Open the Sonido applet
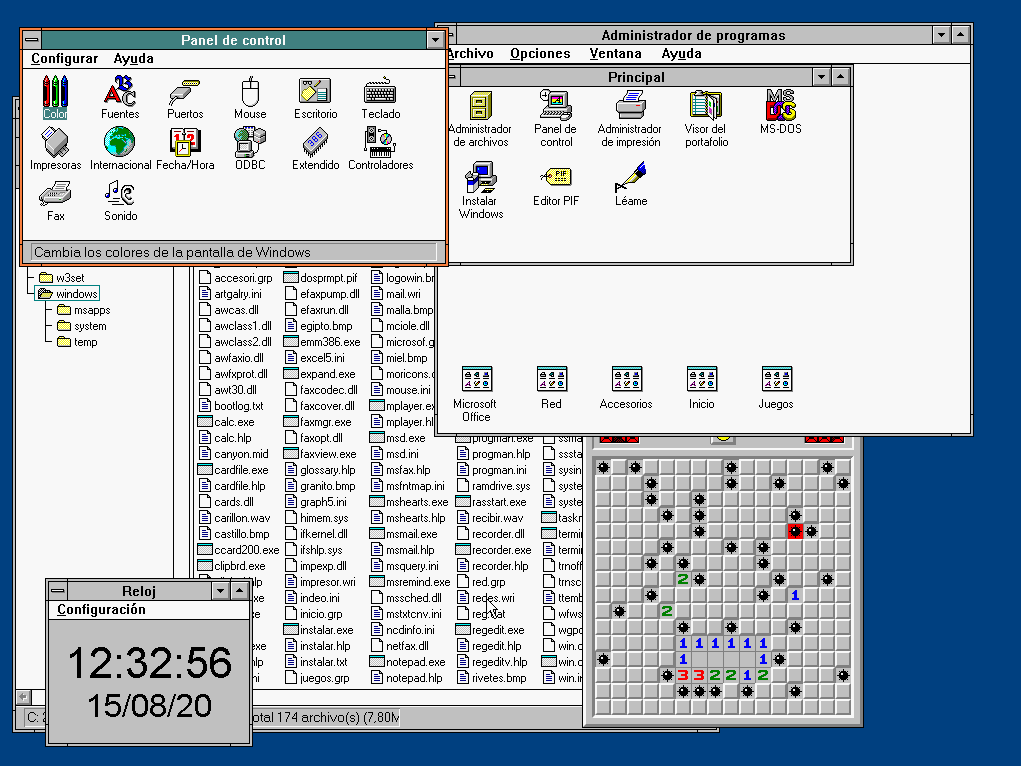Screen dimensions: 1021x766 click(x=119, y=200)
